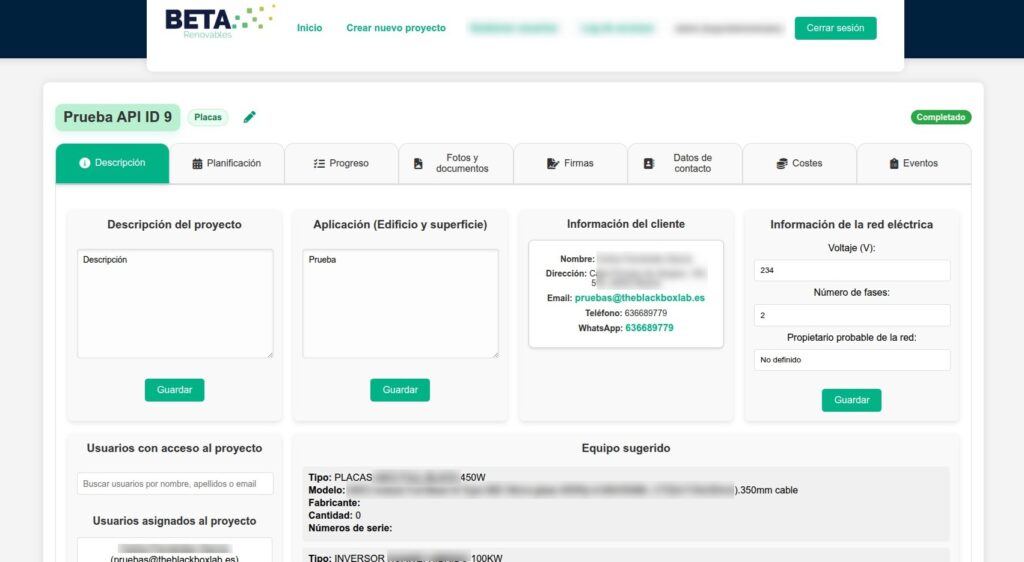Click the Información del cliente heading
The height and width of the screenshot is (562, 1024).
click(626, 224)
